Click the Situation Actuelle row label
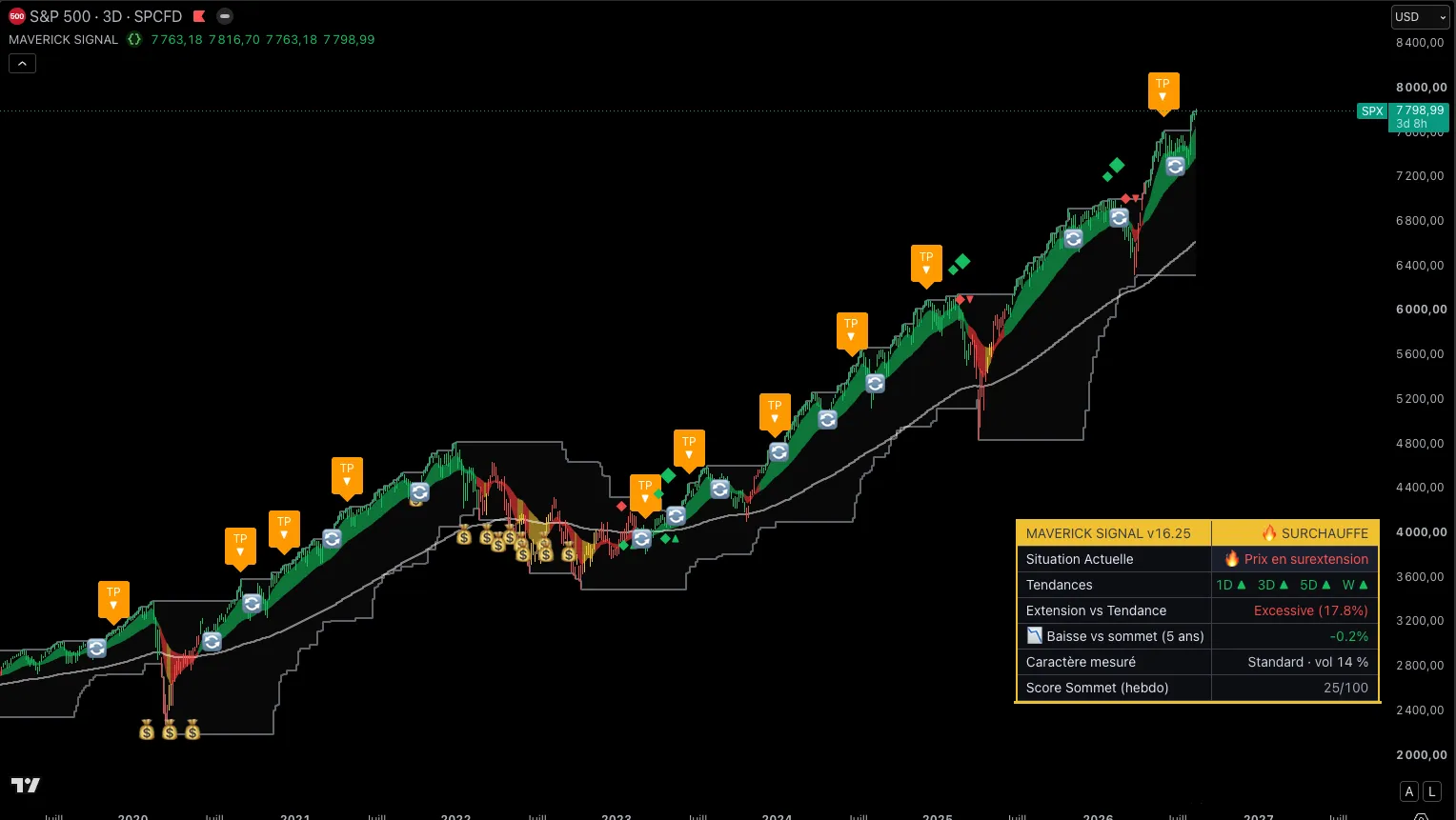This screenshot has height=820, width=1456. point(1080,559)
